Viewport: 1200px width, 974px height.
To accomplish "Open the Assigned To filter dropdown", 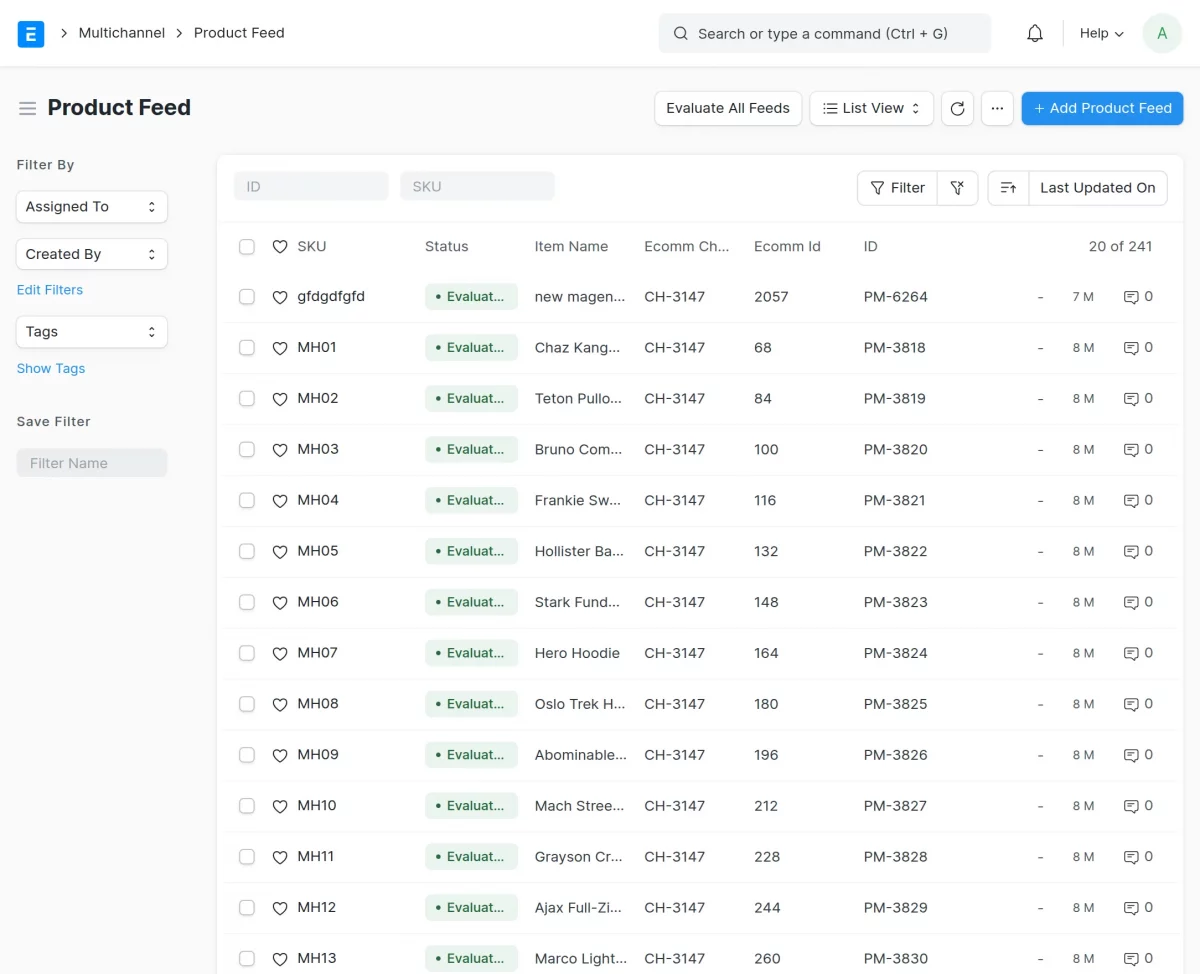I will click(x=91, y=207).
